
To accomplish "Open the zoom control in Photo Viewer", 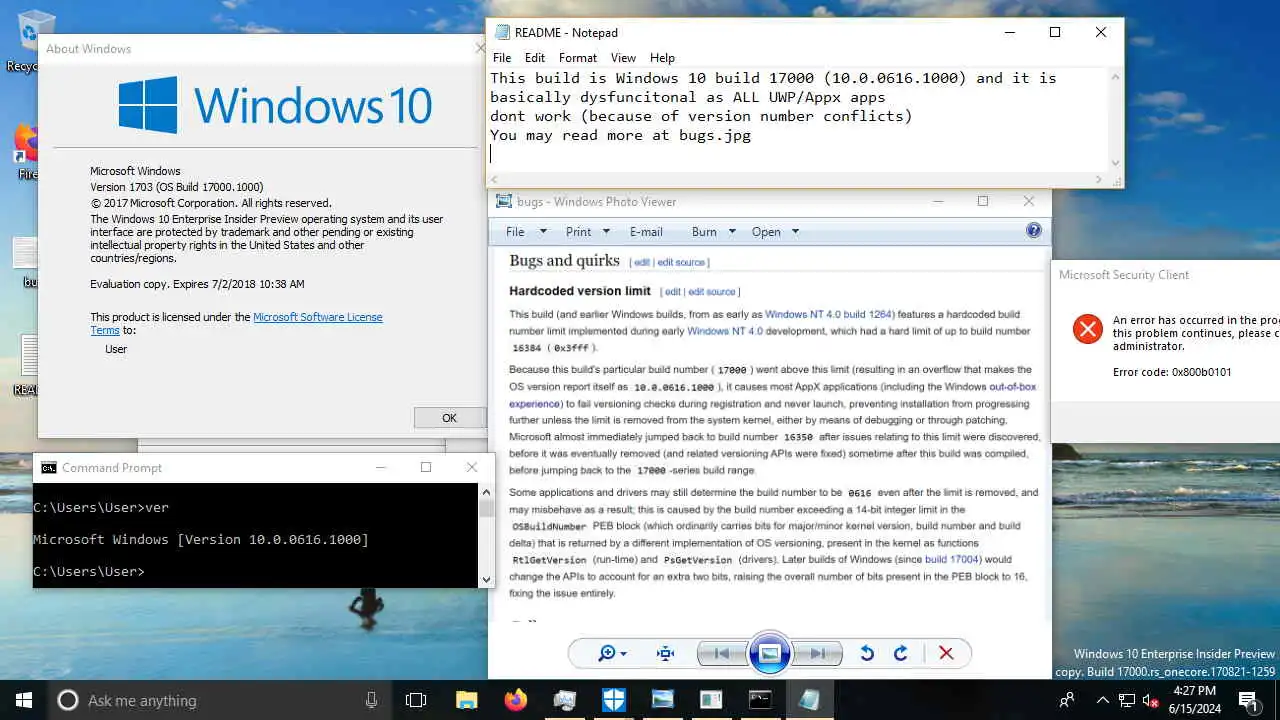I will click(611, 653).
